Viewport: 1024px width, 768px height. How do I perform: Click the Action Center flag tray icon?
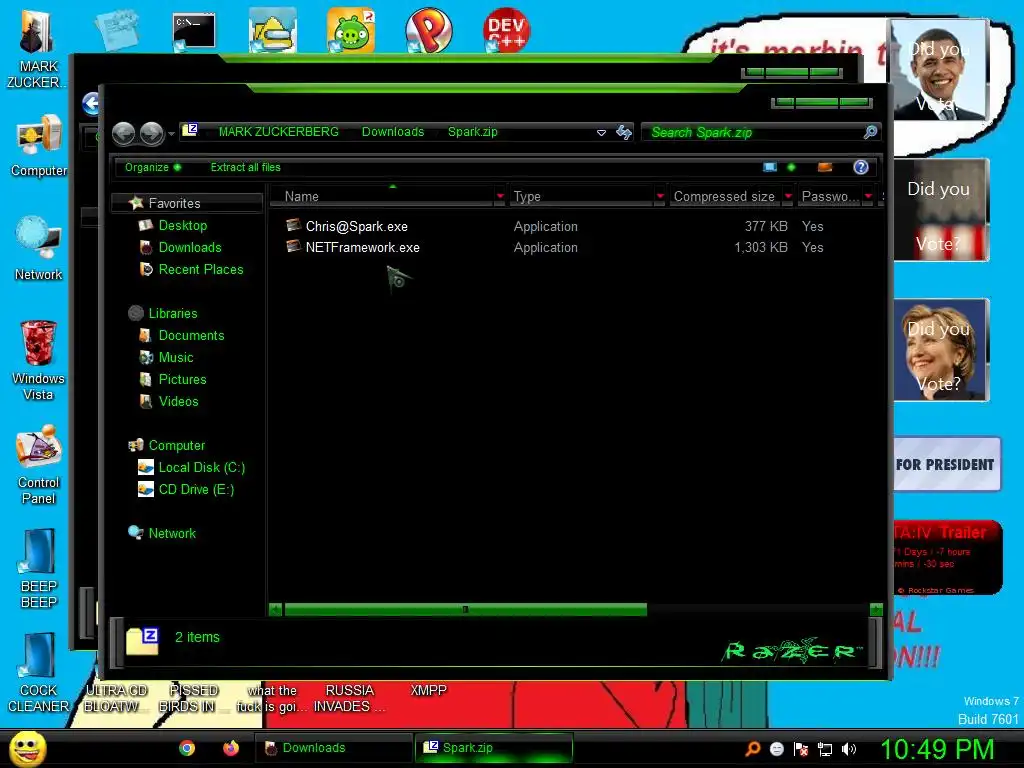(x=801, y=749)
